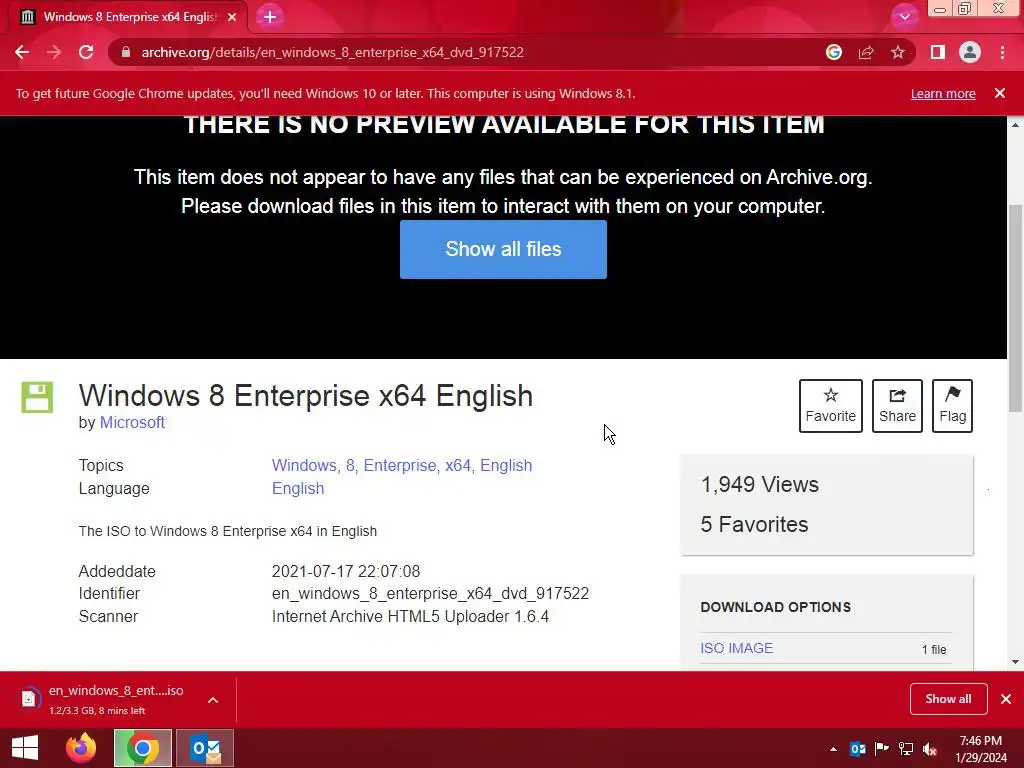Show hidden system tray icons arrow
The height and width of the screenshot is (768, 1024).
(x=833, y=748)
